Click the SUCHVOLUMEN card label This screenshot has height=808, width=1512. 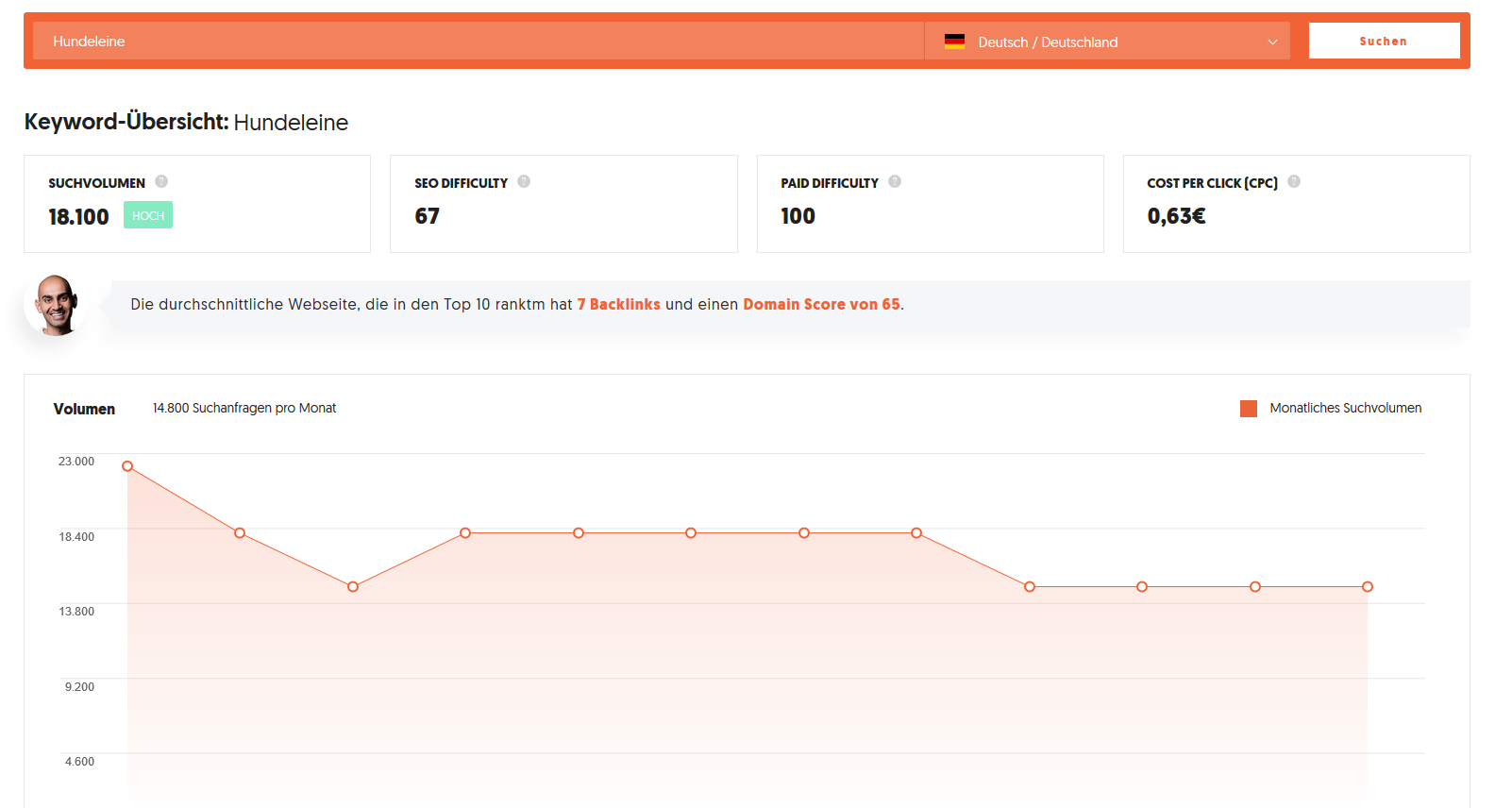(96, 183)
